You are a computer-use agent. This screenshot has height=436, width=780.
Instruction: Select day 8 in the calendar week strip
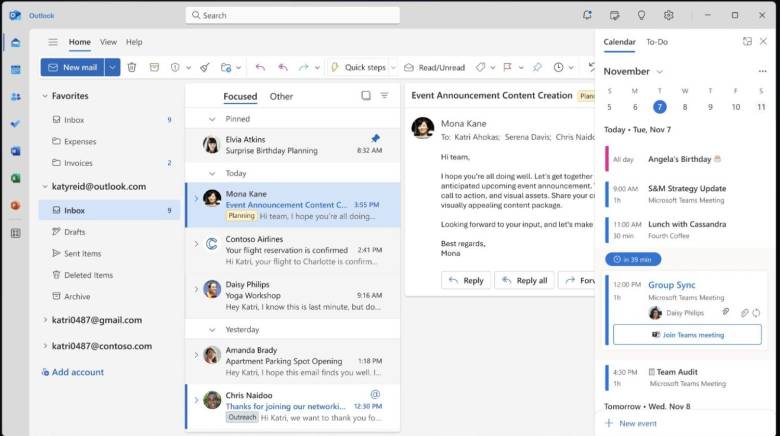tap(685, 107)
